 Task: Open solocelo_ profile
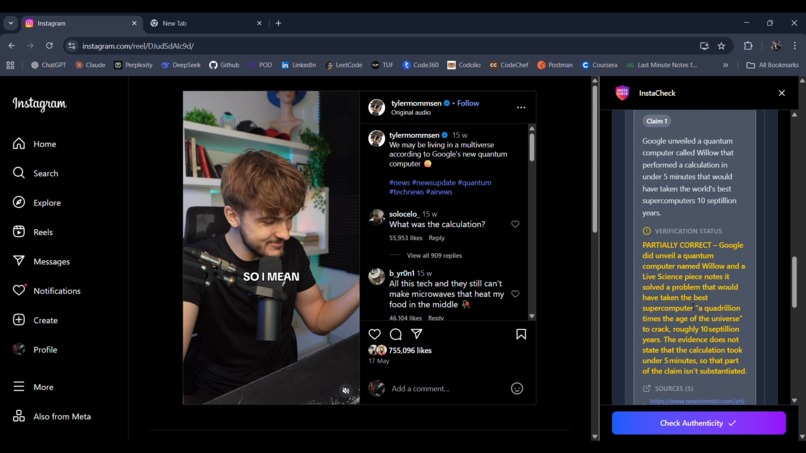[x=404, y=214]
